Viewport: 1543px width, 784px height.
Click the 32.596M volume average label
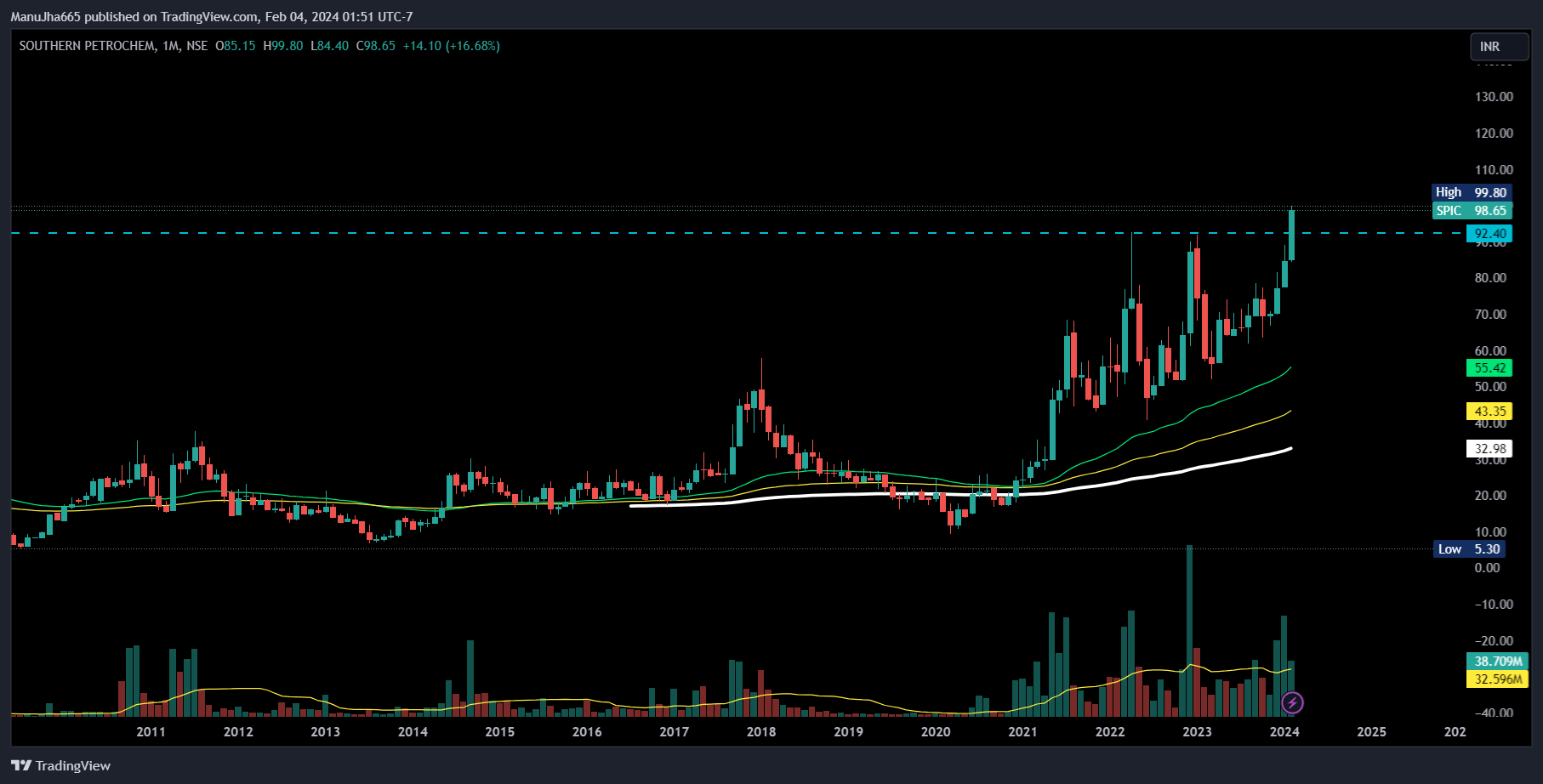(x=1498, y=679)
